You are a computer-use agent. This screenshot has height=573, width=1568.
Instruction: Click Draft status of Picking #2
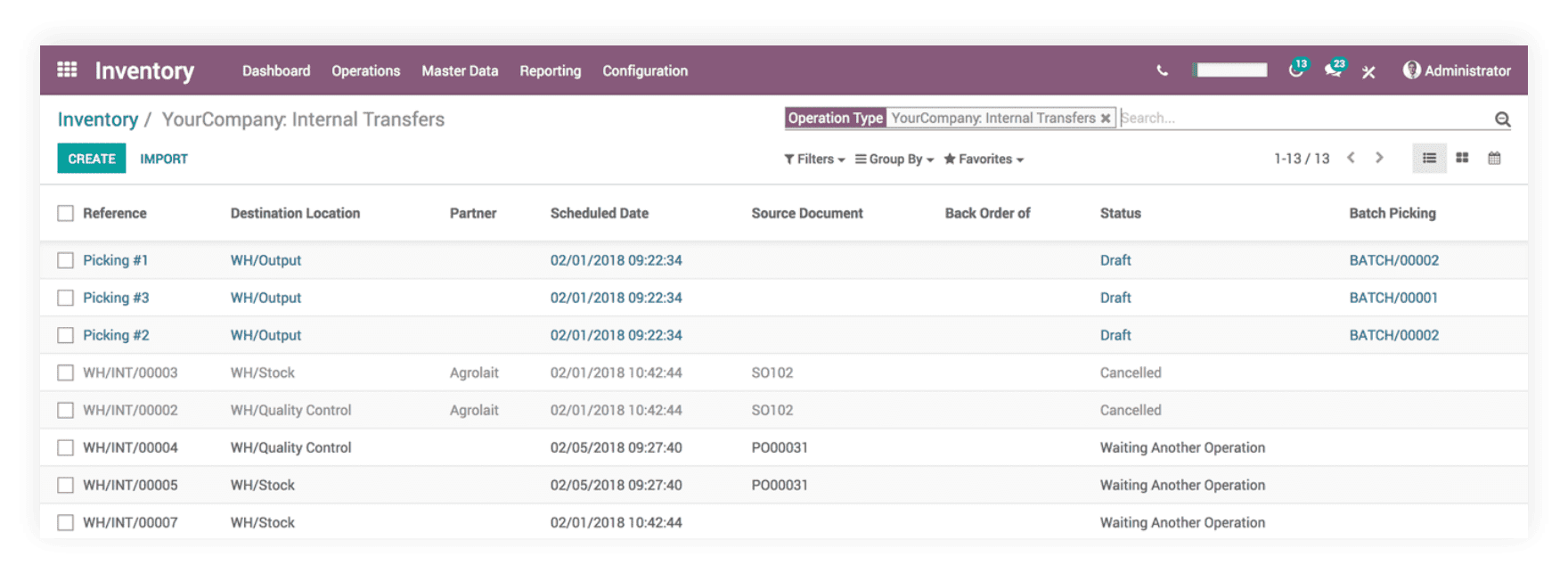coord(1115,335)
